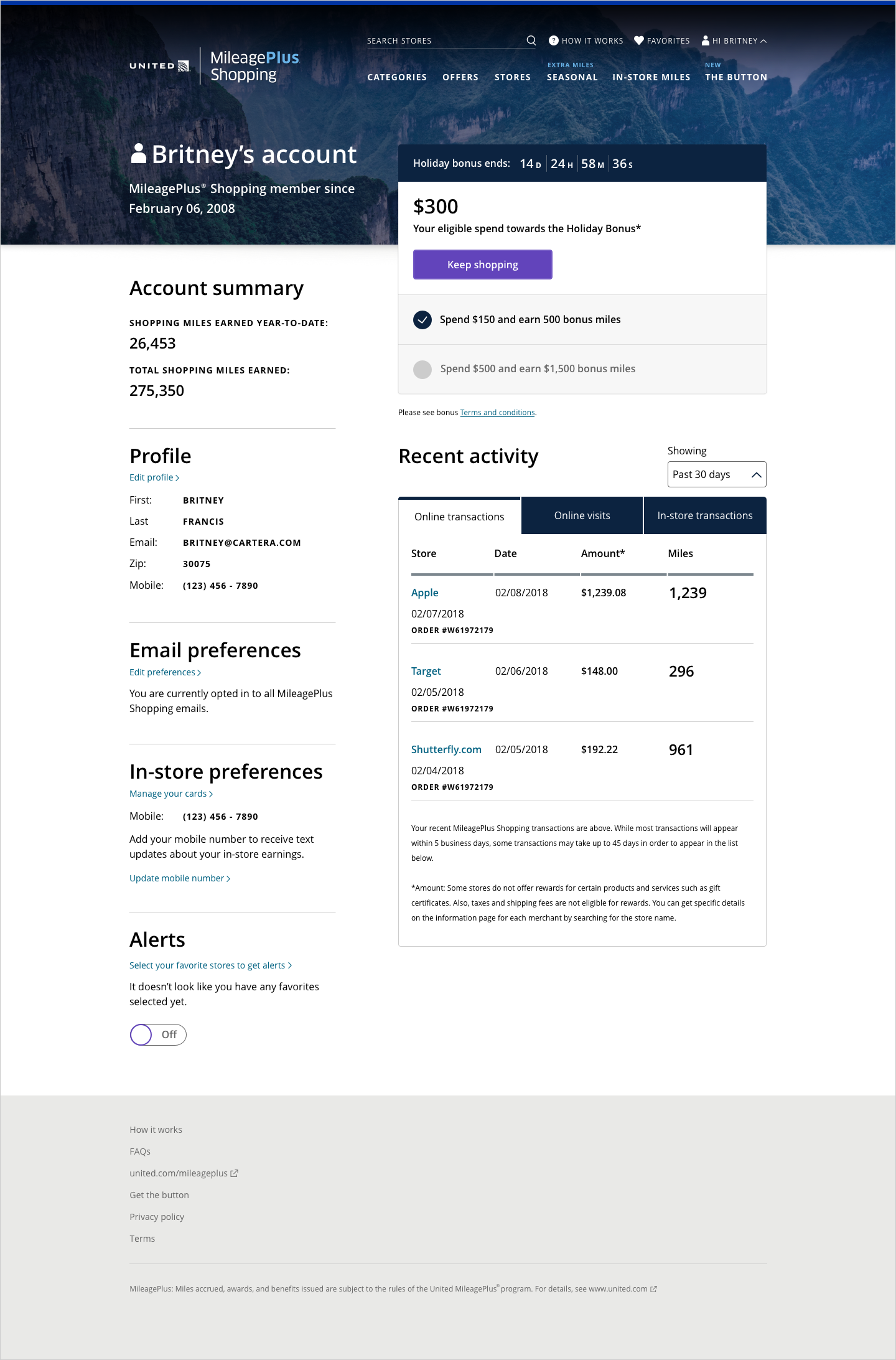896x1360 pixels.
Task: Open the Manage your cards link
Action: coord(170,794)
